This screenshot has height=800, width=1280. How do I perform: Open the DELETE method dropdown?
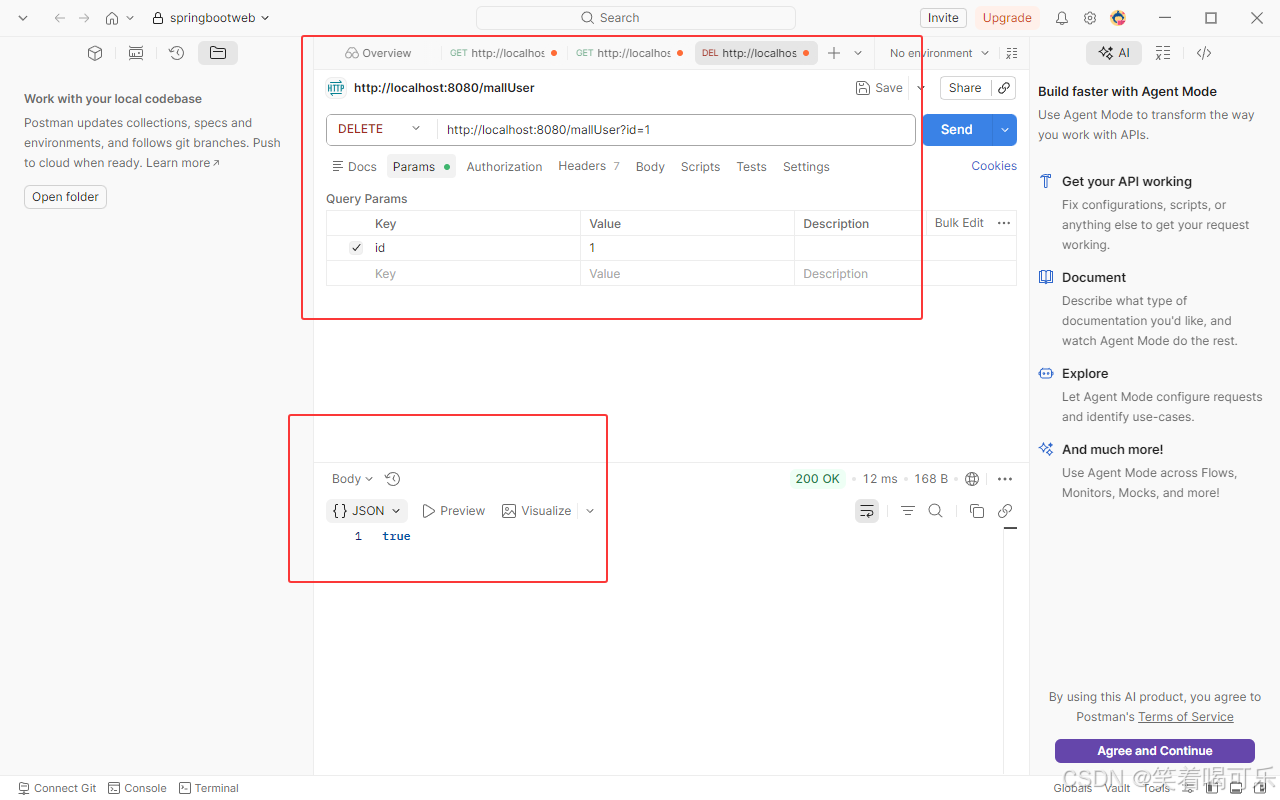(x=381, y=129)
